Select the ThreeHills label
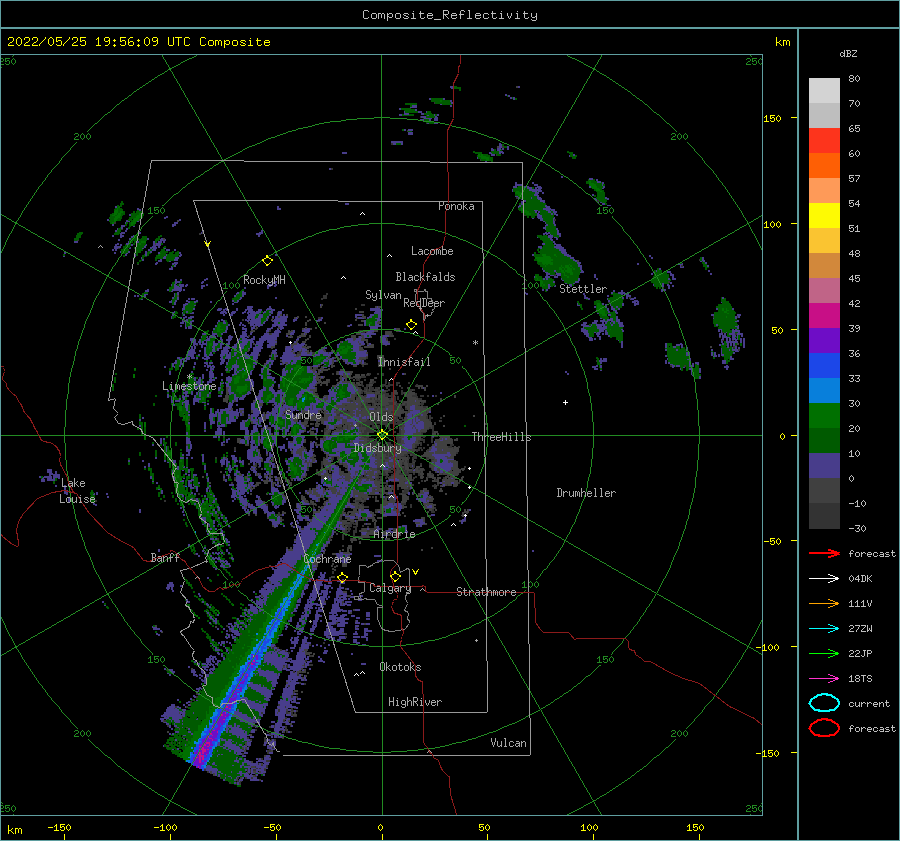 (502, 437)
